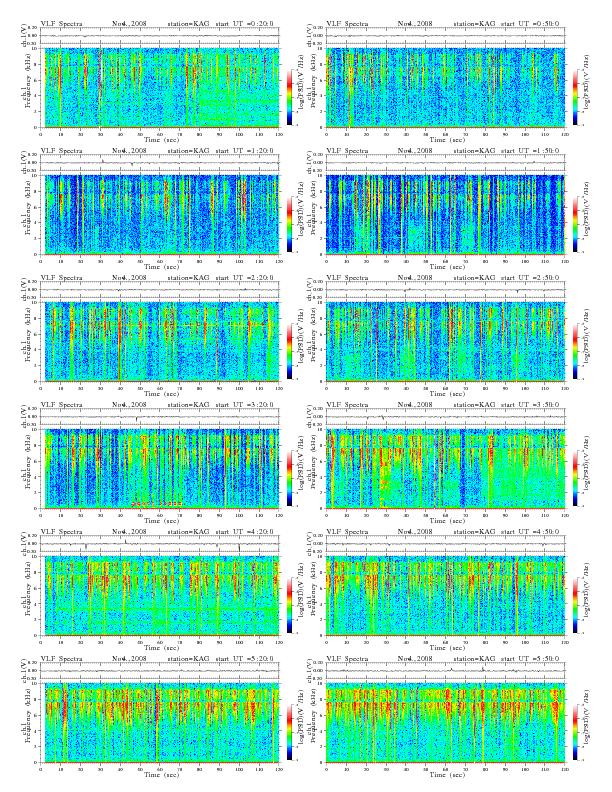Image resolution: width=612 pixels, height=792 pixels.
Task: Click the ch.1 waveform strip above the 3:20:0 spectrogram
Action: tap(160, 417)
